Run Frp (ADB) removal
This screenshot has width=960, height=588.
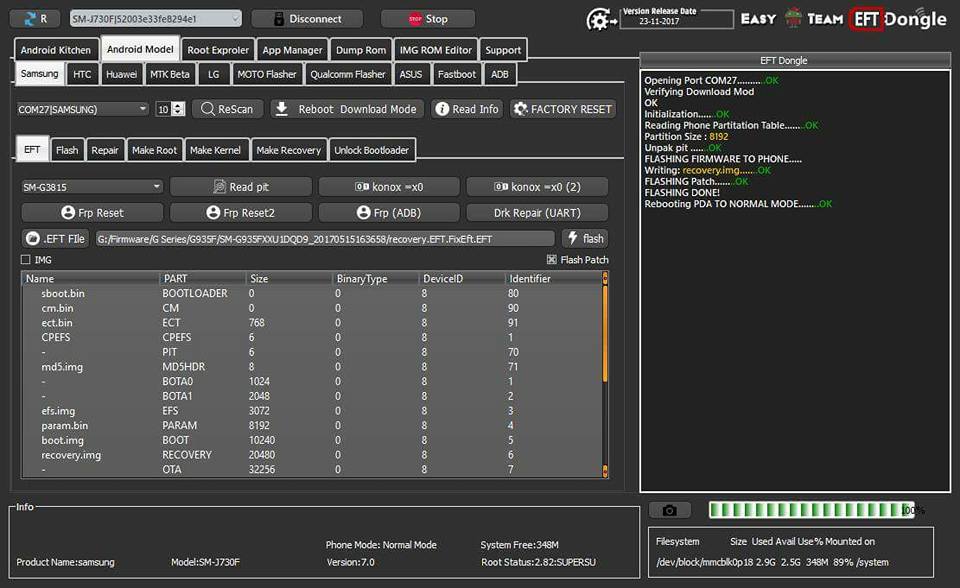[389, 213]
